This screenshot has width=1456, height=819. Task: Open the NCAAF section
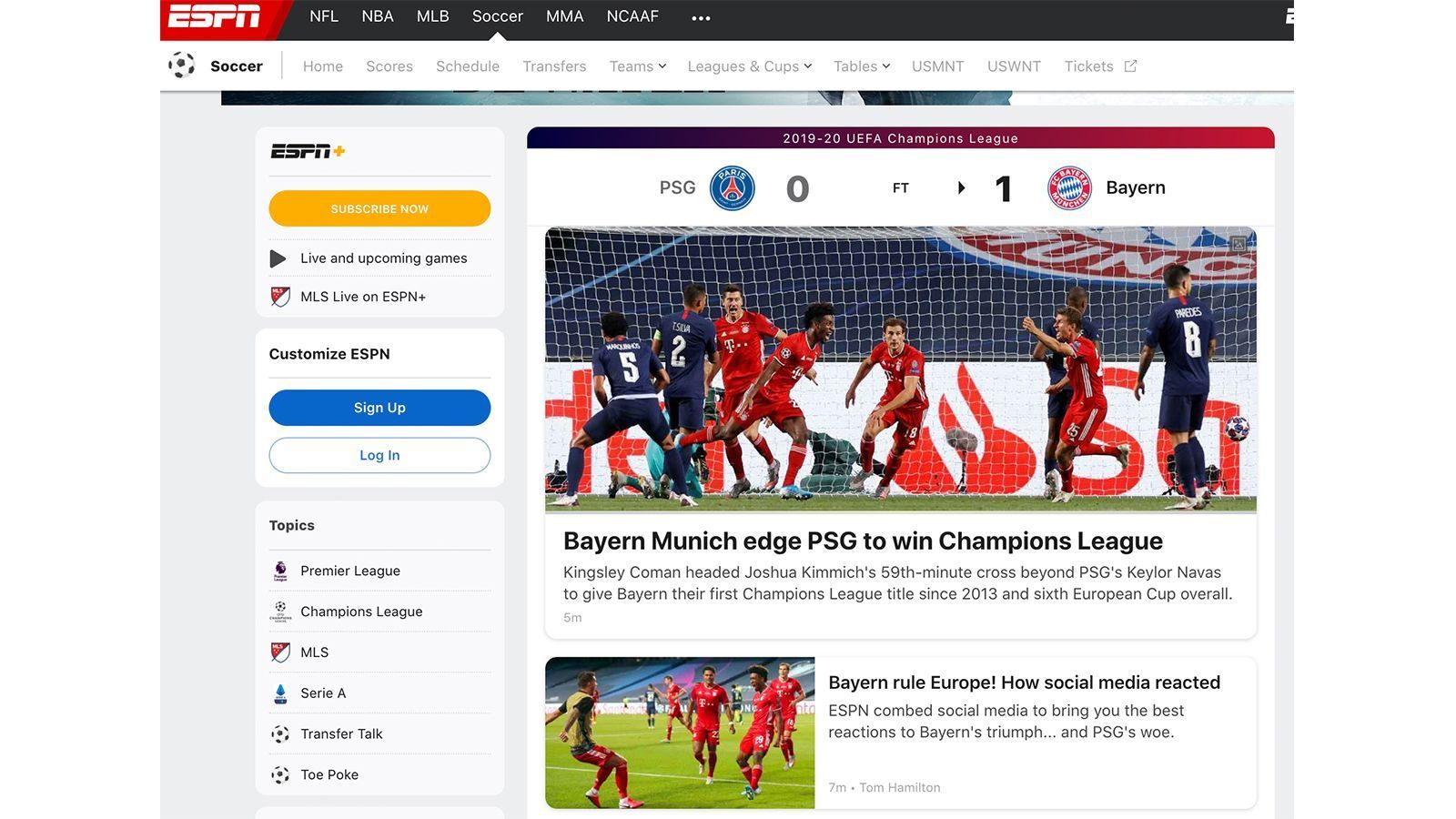point(632,16)
